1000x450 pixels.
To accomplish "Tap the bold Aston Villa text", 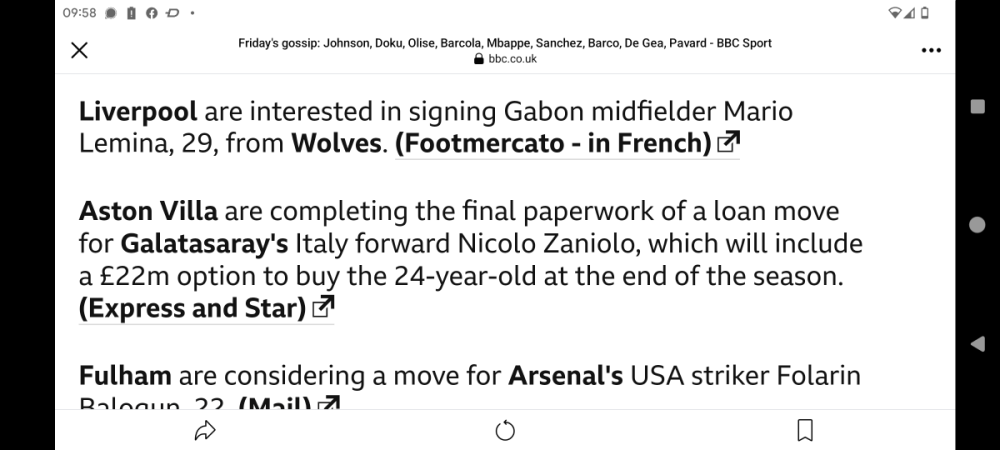I will pyautogui.click(x=147, y=212).
